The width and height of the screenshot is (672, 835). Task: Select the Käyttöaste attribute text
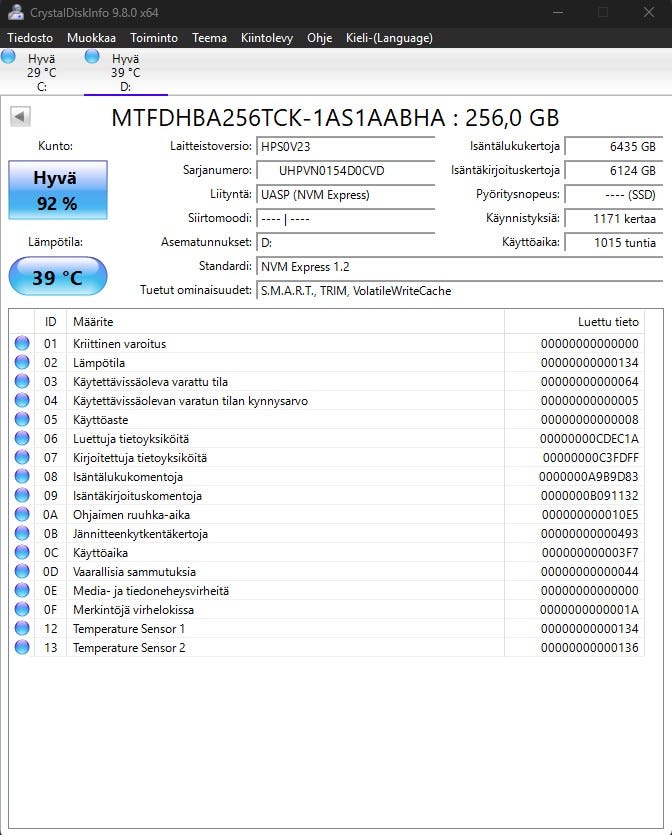[101, 420]
